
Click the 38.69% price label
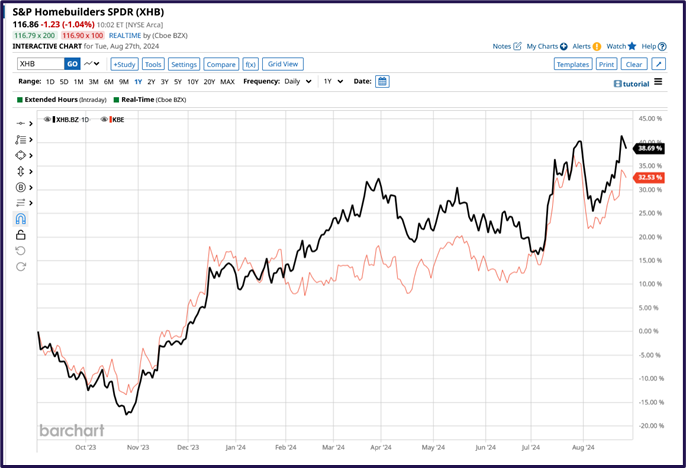click(x=650, y=149)
